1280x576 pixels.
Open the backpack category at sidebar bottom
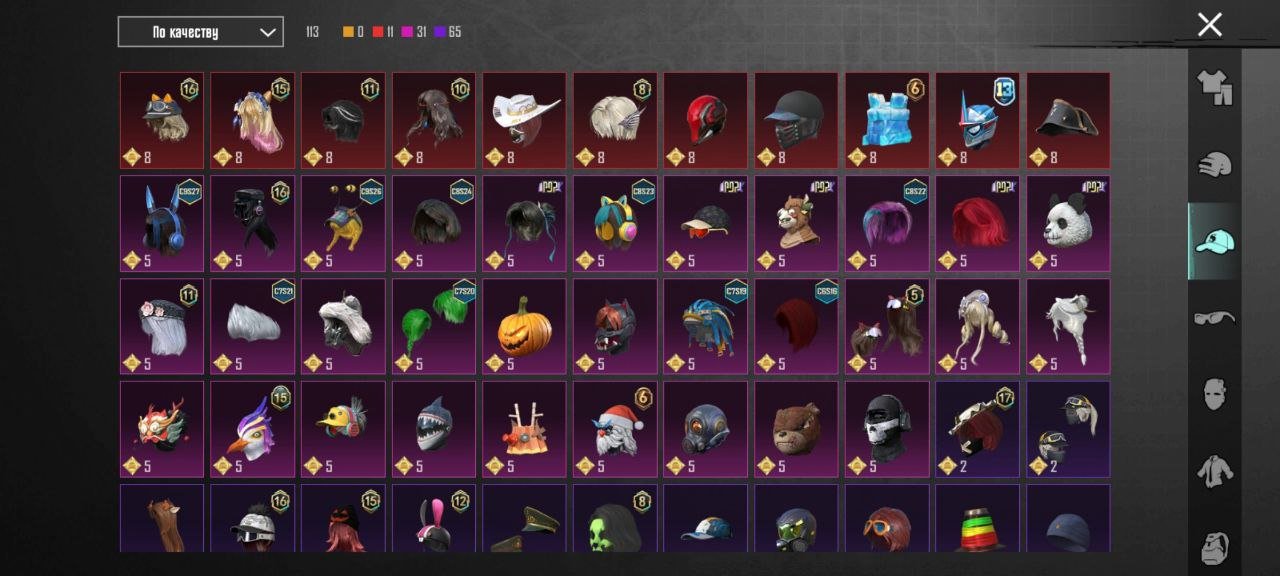(x=1214, y=546)
